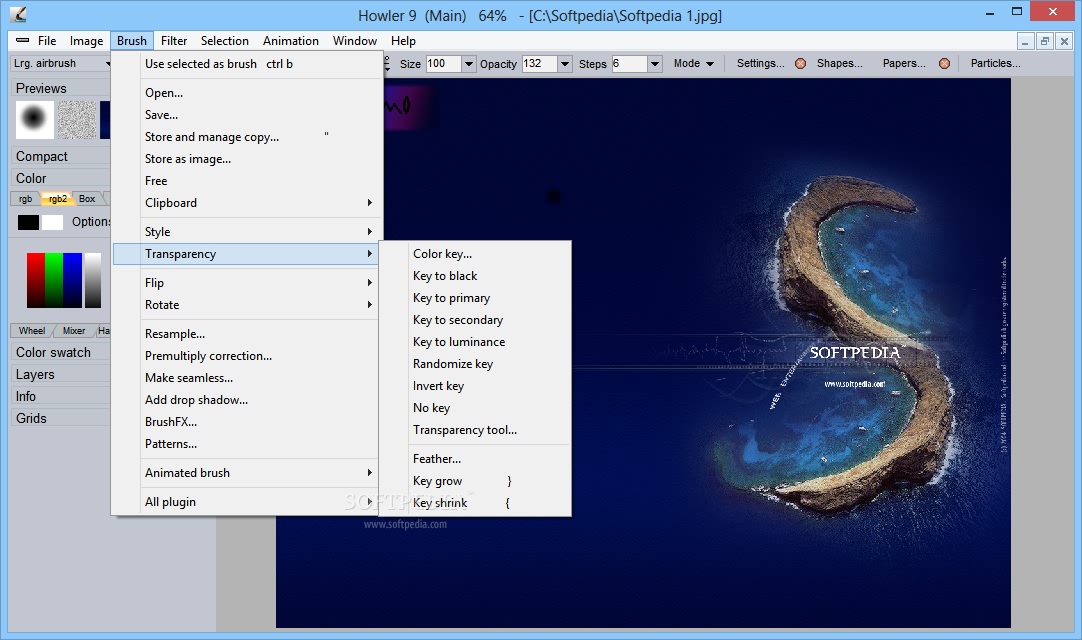
Task: Click the blue color slider bar
Action: [72, 280]
